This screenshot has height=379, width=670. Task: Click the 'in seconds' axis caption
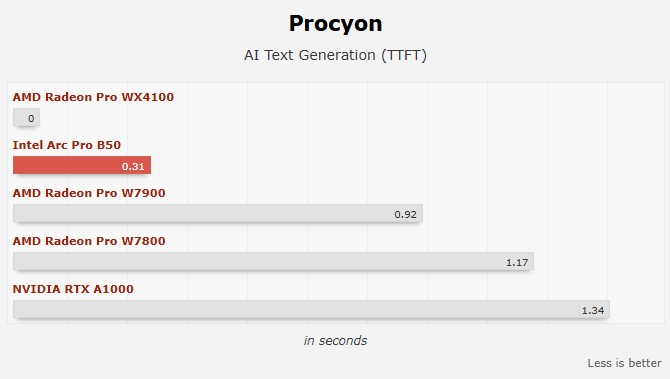[x=335, y=341]
